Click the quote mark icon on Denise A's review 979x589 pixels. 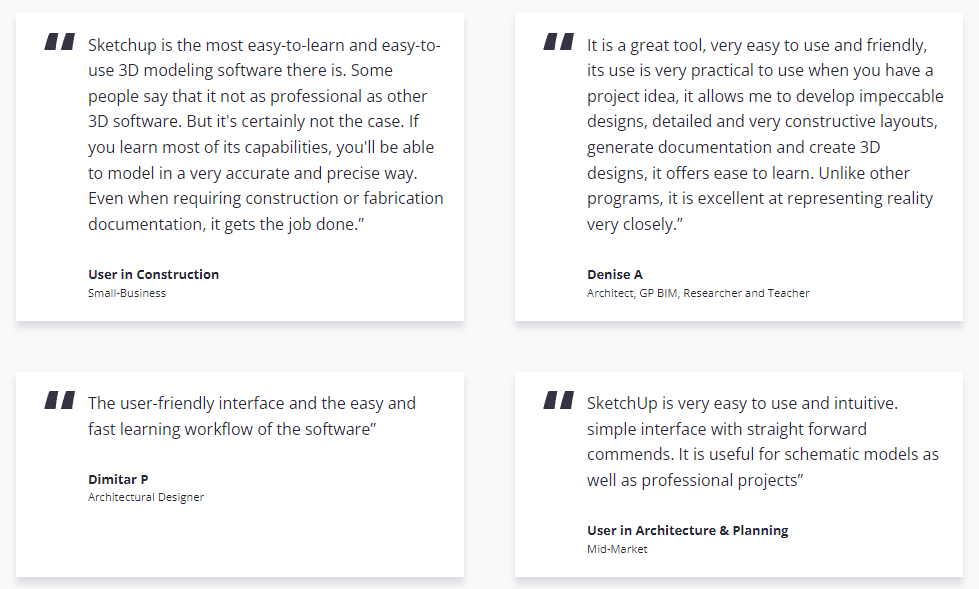tap(559, 42)
